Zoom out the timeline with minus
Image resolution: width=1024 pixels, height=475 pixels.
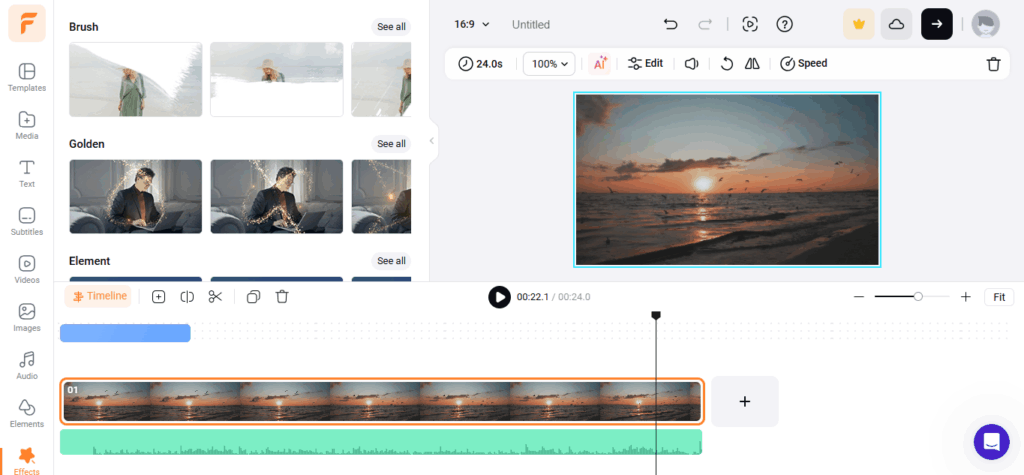(859, 297)
